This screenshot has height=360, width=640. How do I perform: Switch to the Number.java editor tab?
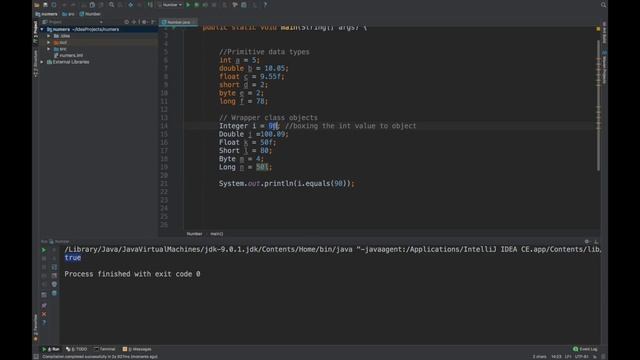pyautogui.click(x=178, y=22)
